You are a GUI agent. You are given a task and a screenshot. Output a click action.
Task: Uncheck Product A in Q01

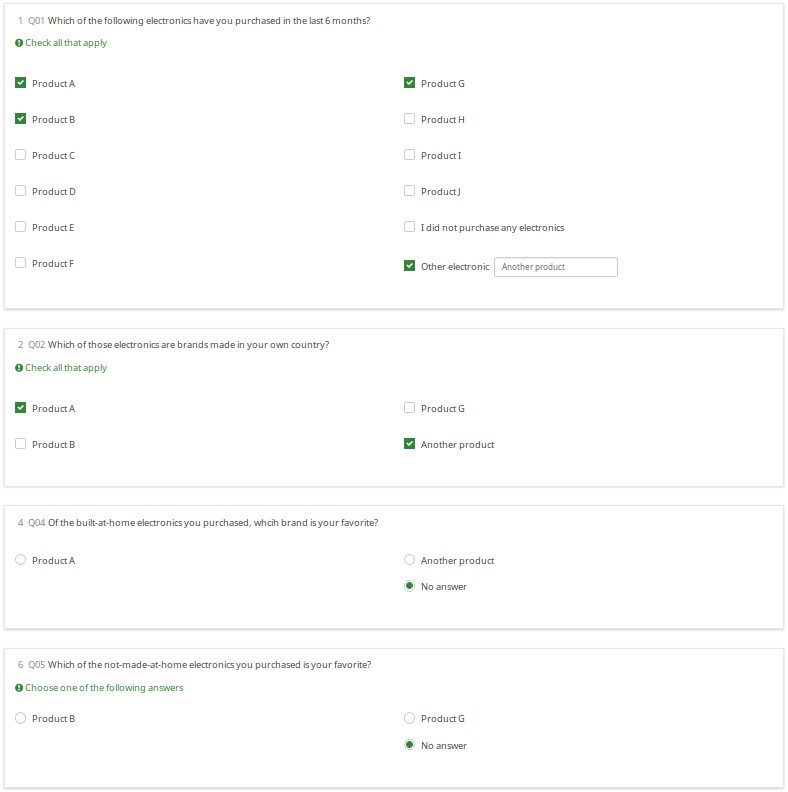click(21, 83)
